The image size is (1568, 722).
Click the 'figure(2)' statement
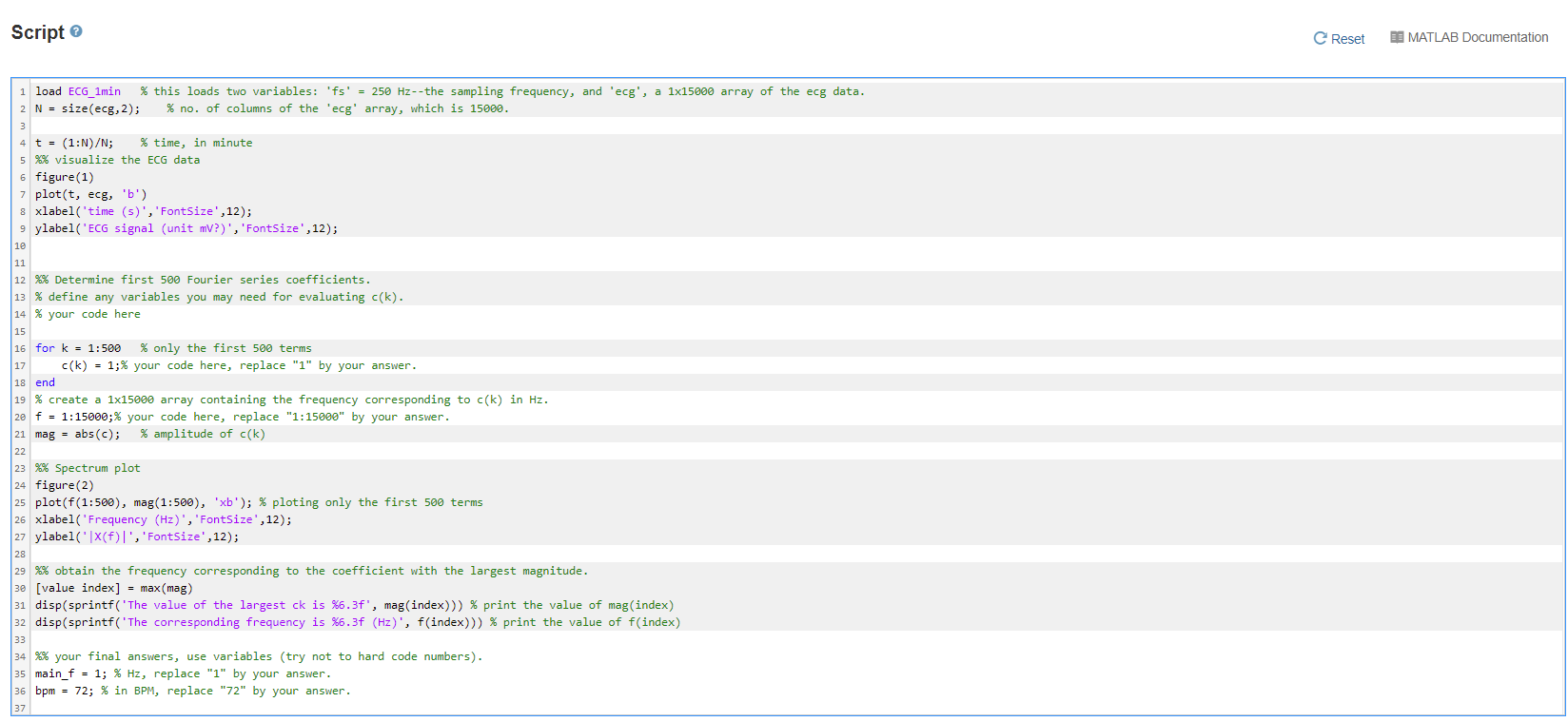tap(65, 485)
